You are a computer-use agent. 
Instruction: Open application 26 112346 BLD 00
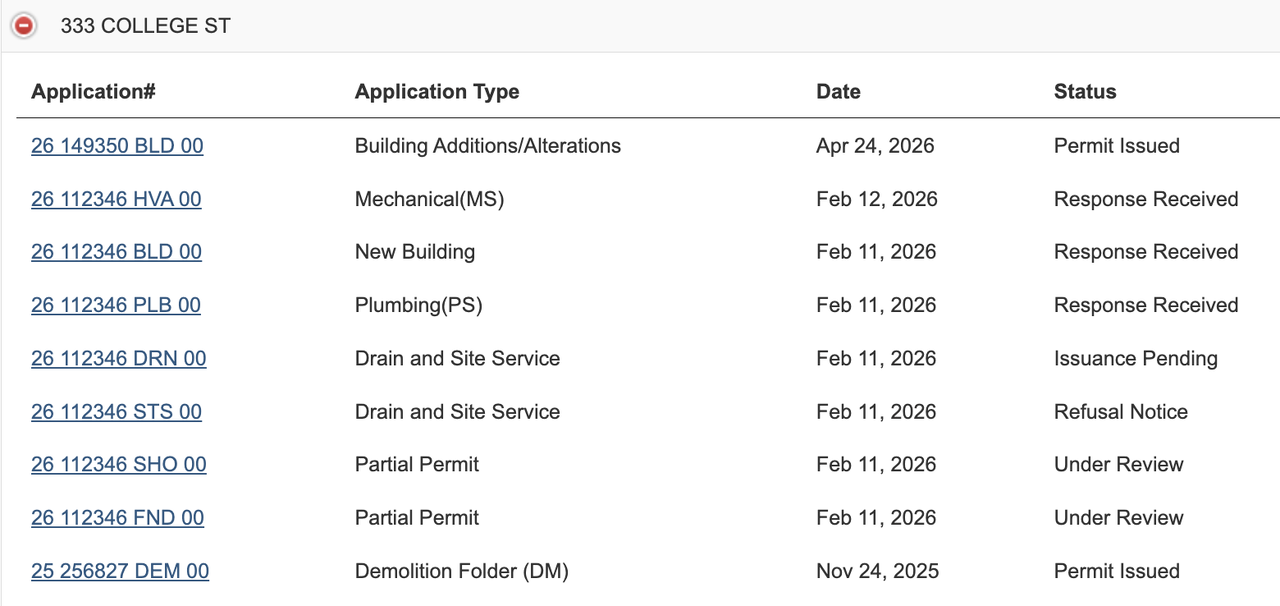(x=116, y=252)
